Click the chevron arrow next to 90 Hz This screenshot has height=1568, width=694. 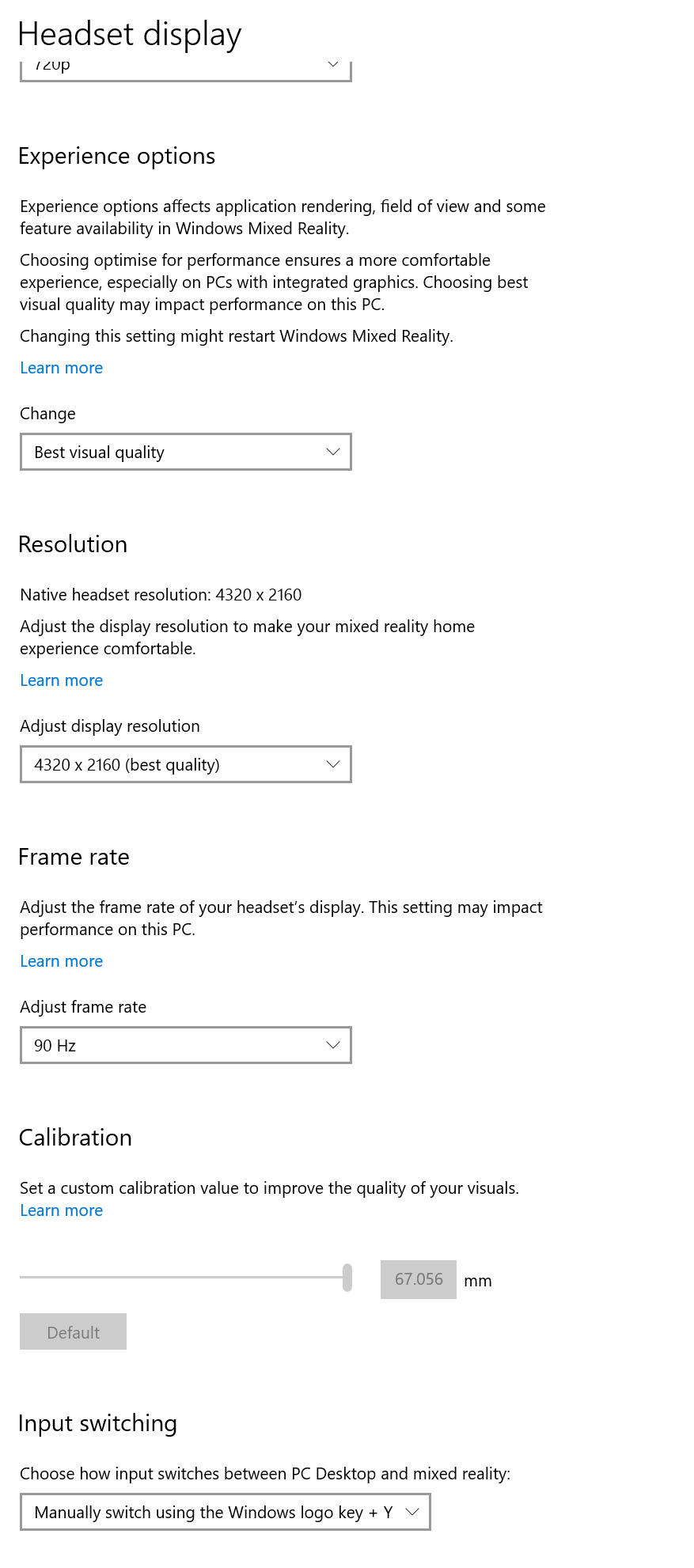tap(333, 1045)
